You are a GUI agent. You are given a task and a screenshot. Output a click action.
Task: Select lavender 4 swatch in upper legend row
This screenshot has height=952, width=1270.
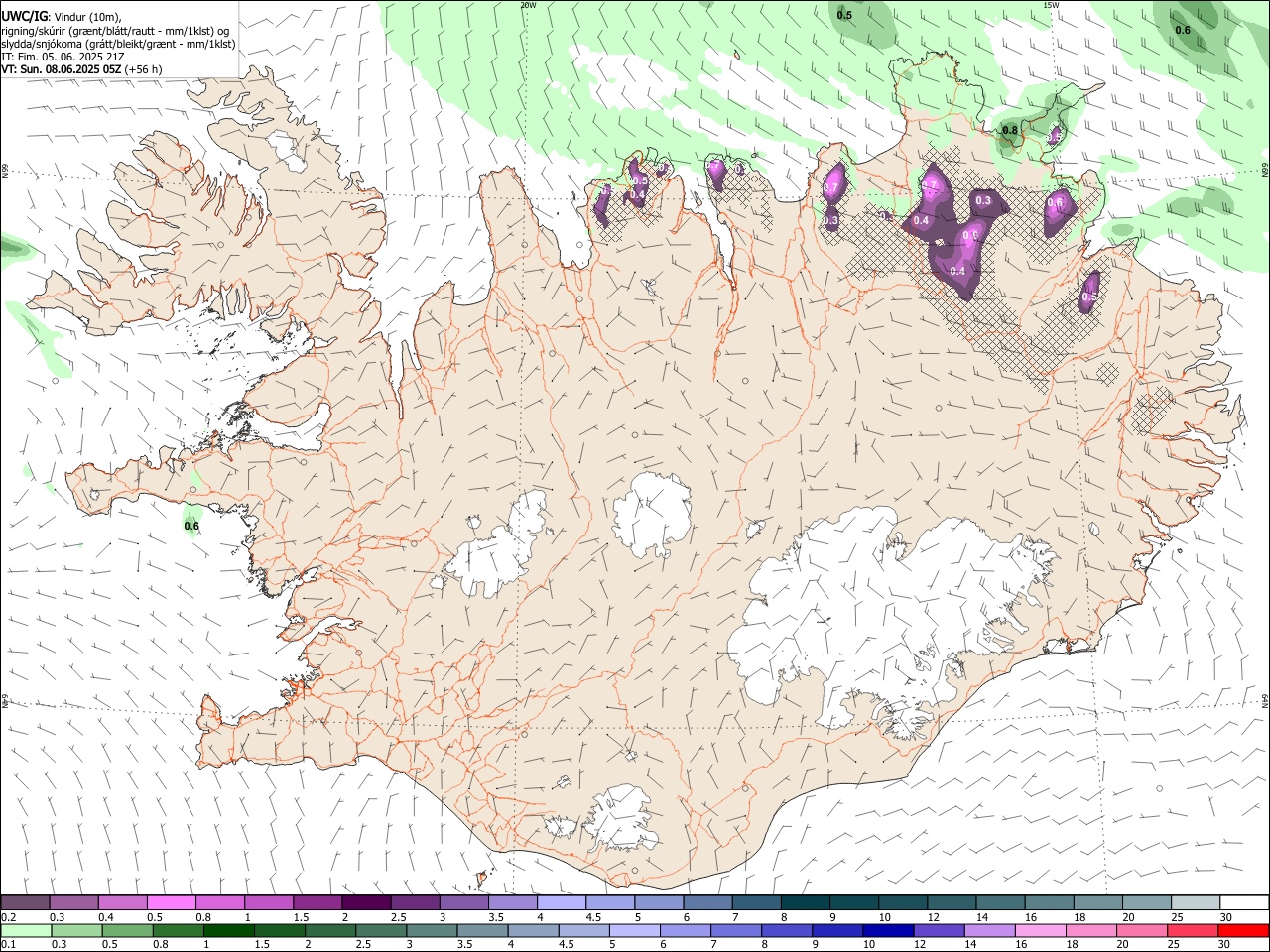coord(562,902)
